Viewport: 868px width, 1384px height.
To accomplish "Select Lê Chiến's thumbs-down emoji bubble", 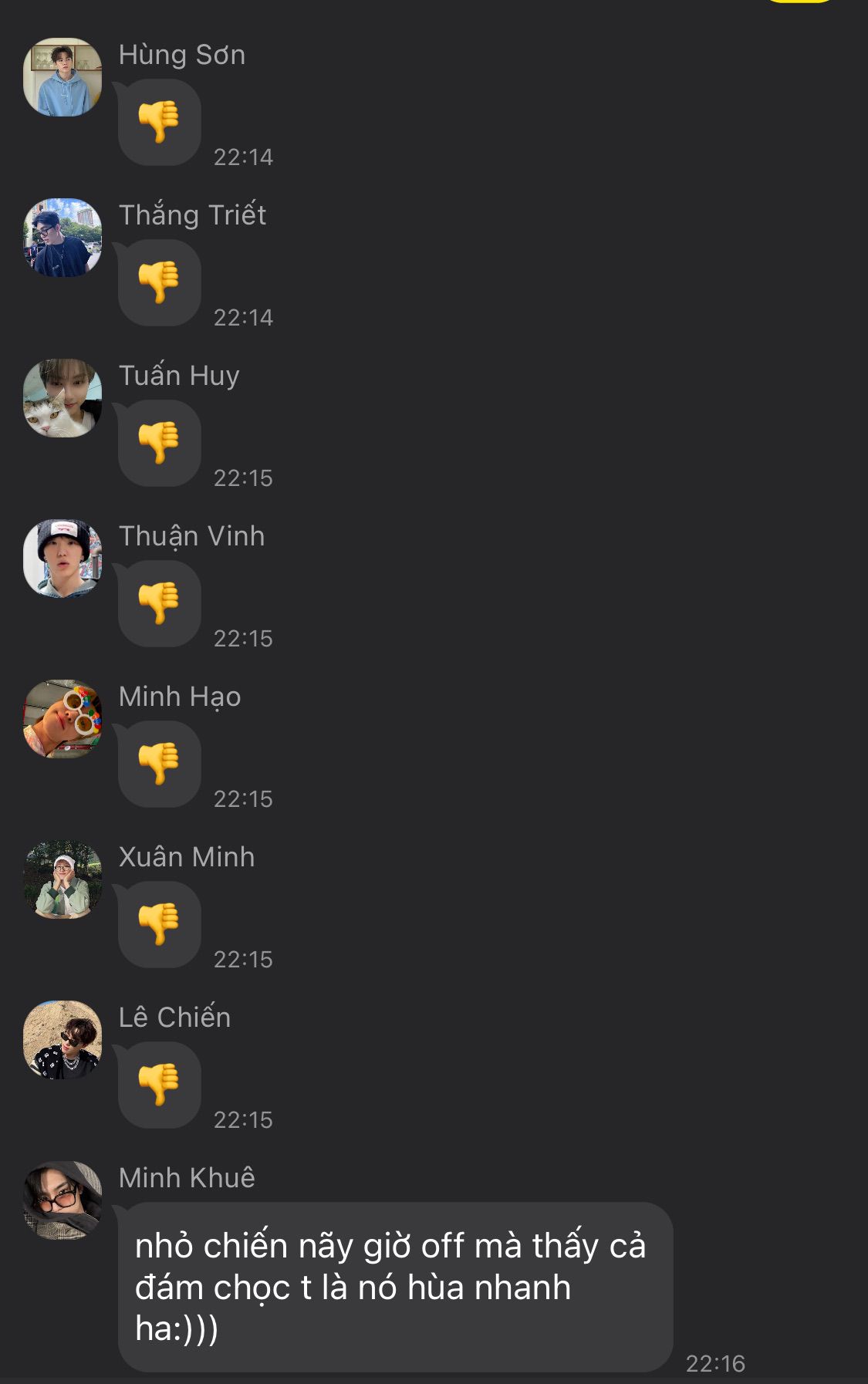I will [x=160, y=1085].
